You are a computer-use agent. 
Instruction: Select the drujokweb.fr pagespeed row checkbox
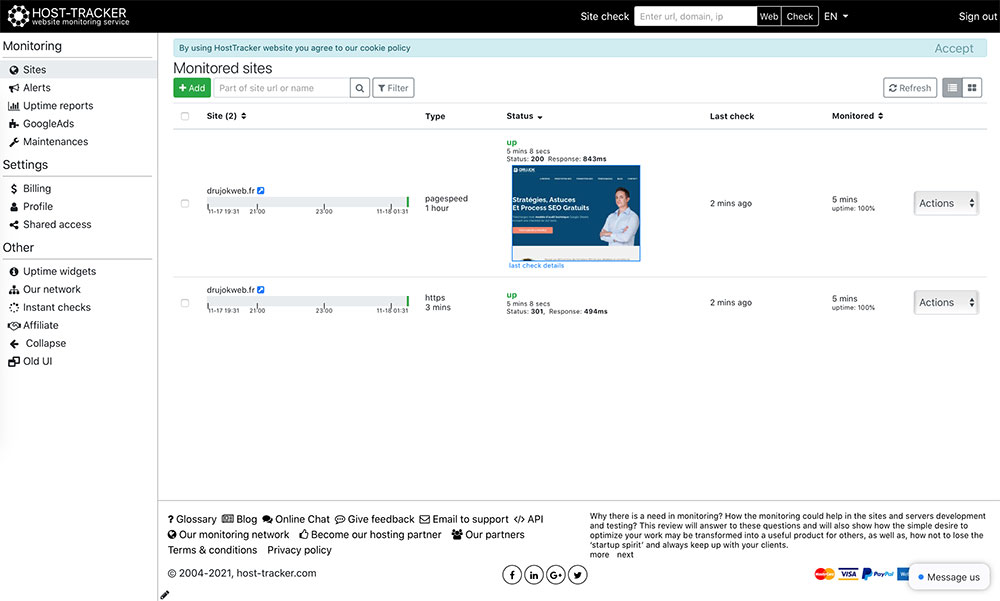click(x=185, y=204)
